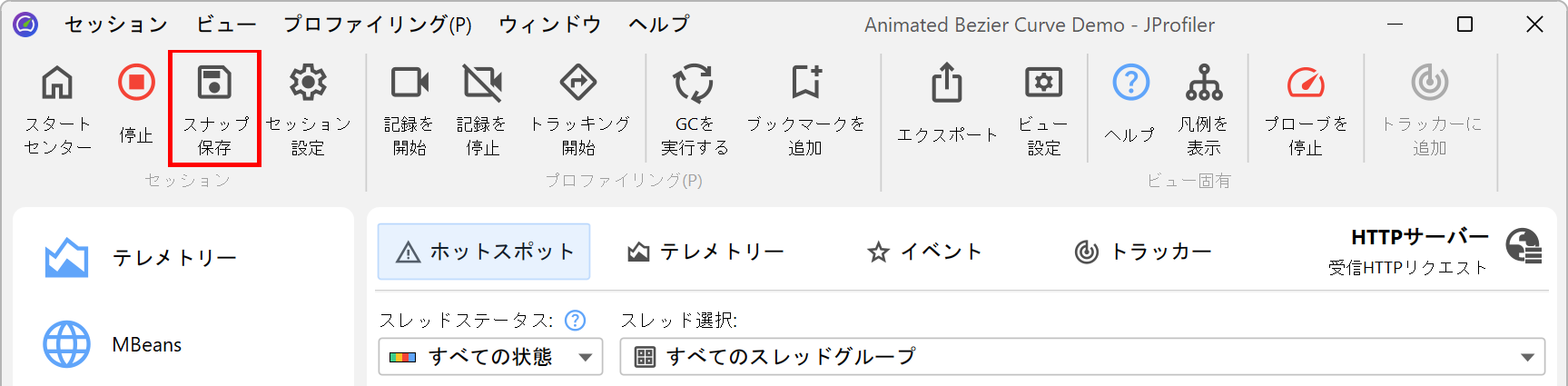Start recording with the 記録を開始 camera icon
Viewport: 1568px width, 386px height.
409,84
